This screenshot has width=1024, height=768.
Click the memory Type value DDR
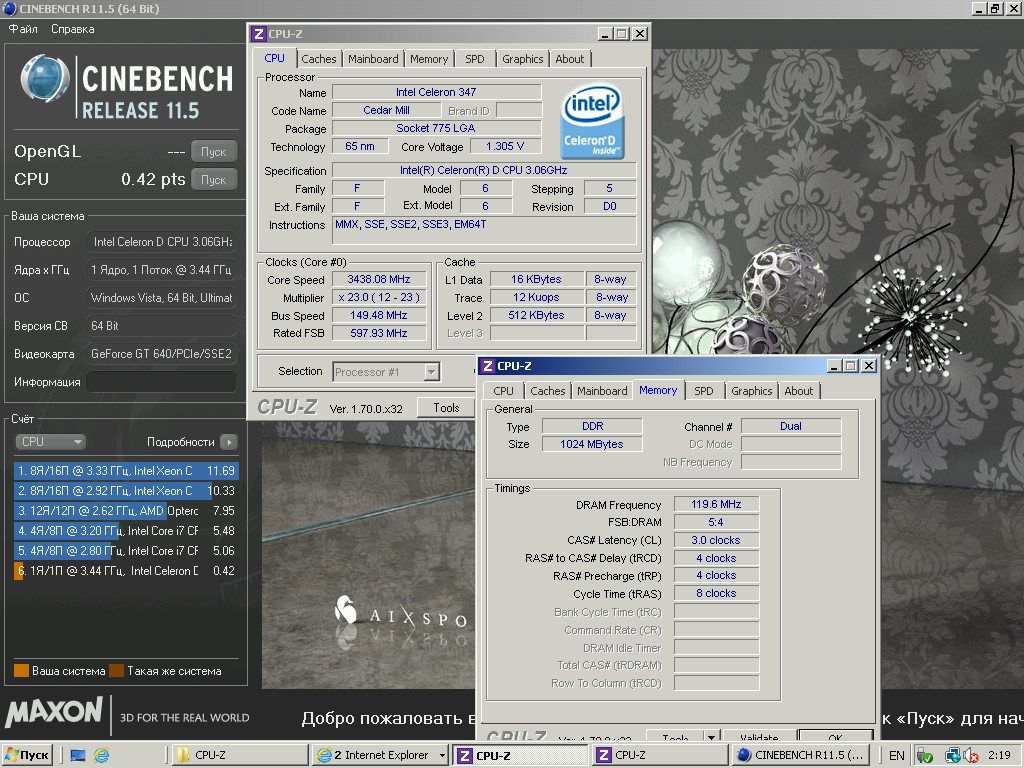click(592, 426)
